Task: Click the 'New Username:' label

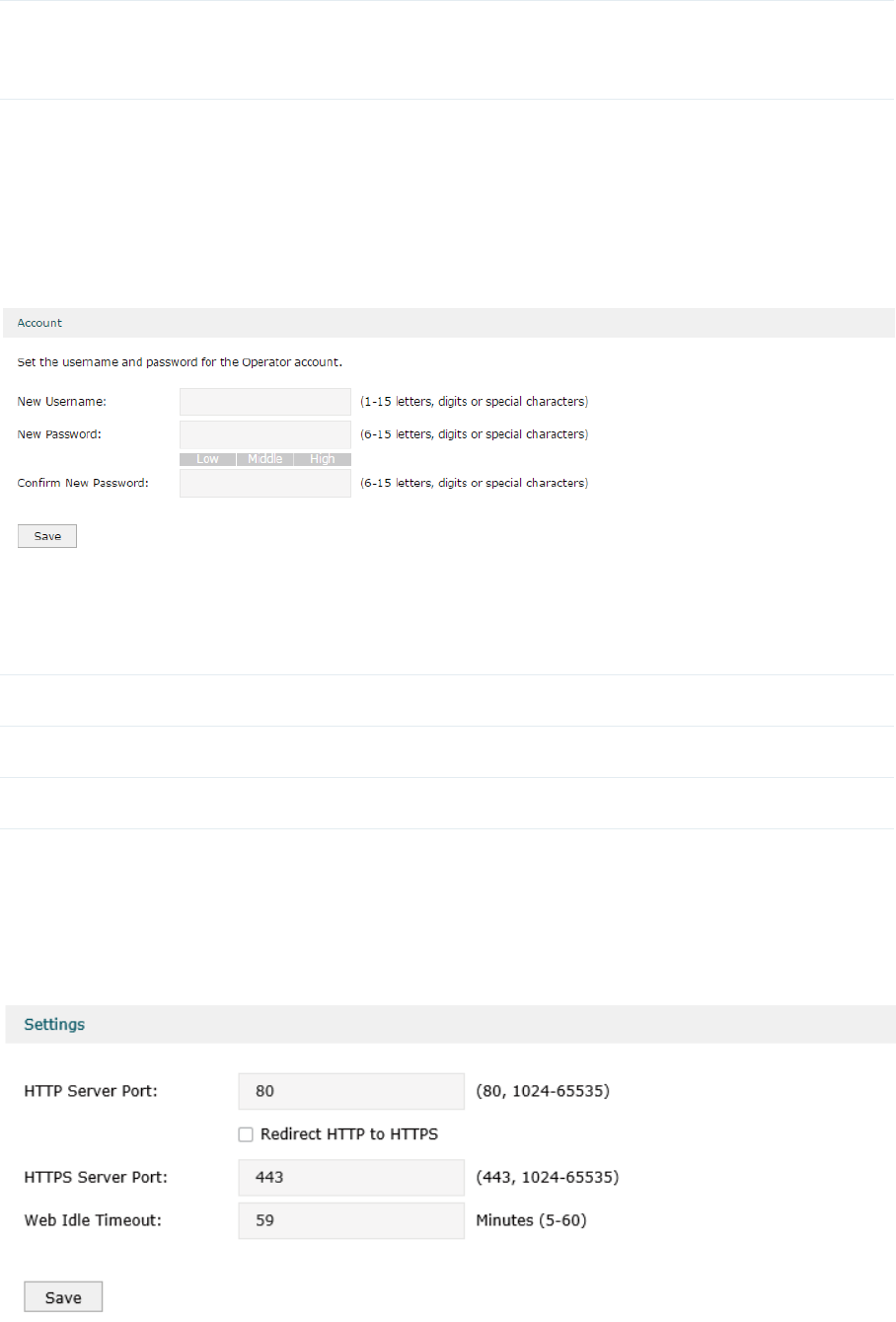Action: pos(61,402)
